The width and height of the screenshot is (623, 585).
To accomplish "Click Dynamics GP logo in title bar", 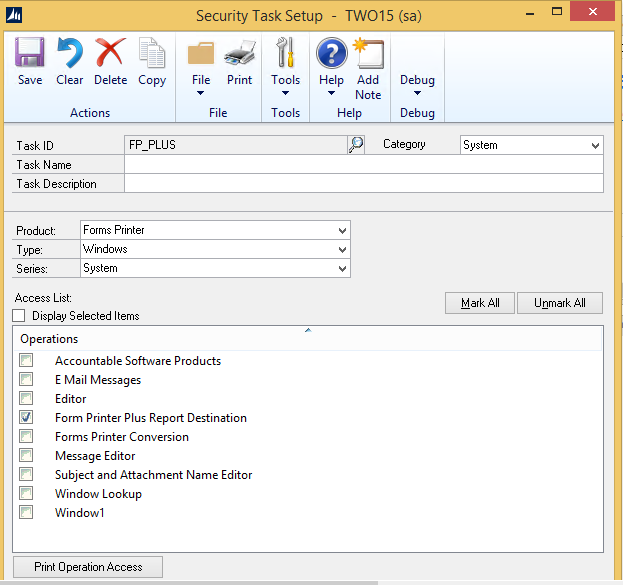I will [x=14, y=15].
